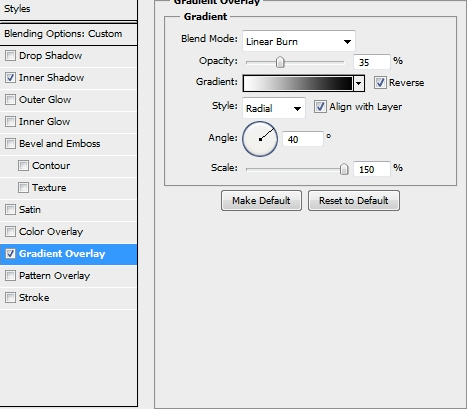This screenshot has height=409, width=467.
Task: Uncheck the Reverse gradient checkbox
Action: pos(380,82)
